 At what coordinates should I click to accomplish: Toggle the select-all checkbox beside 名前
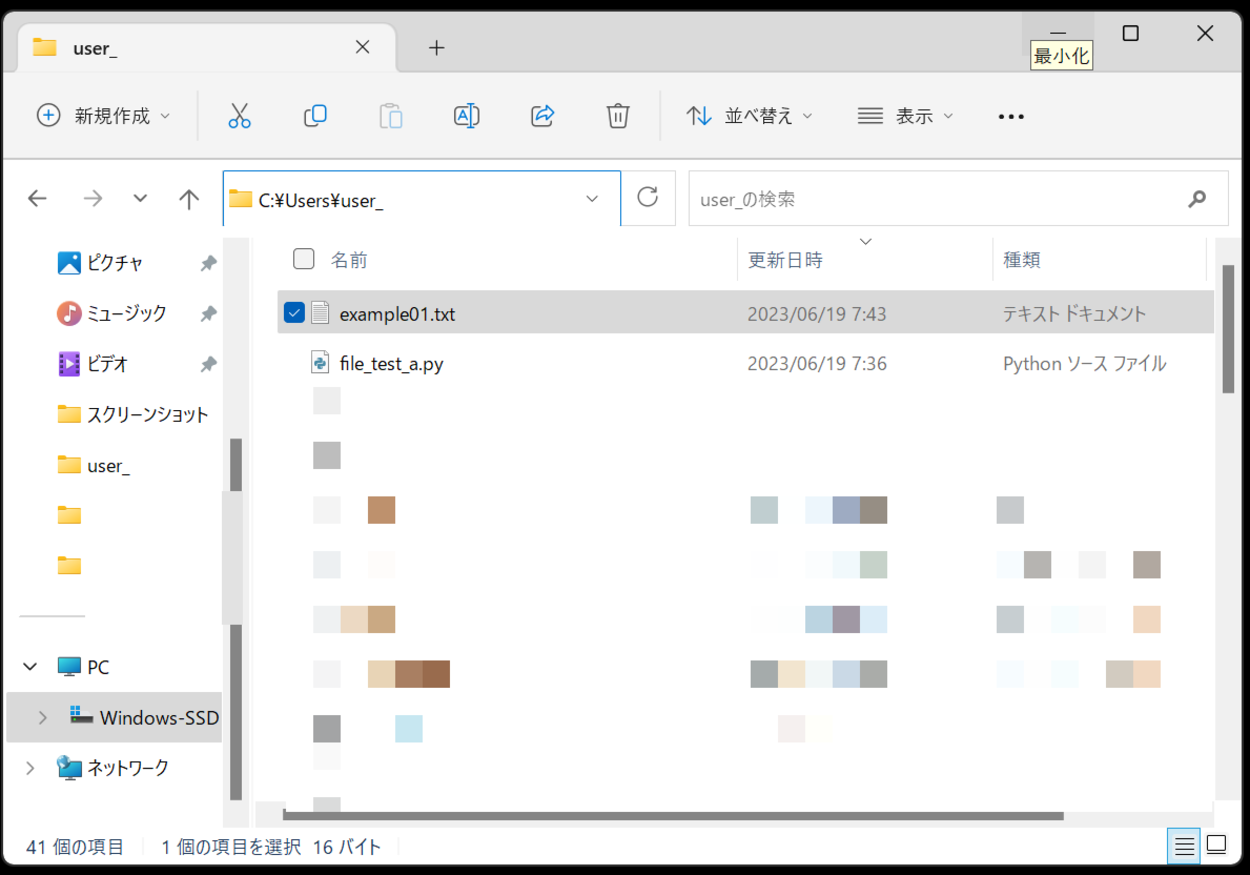tap(304, 259)
